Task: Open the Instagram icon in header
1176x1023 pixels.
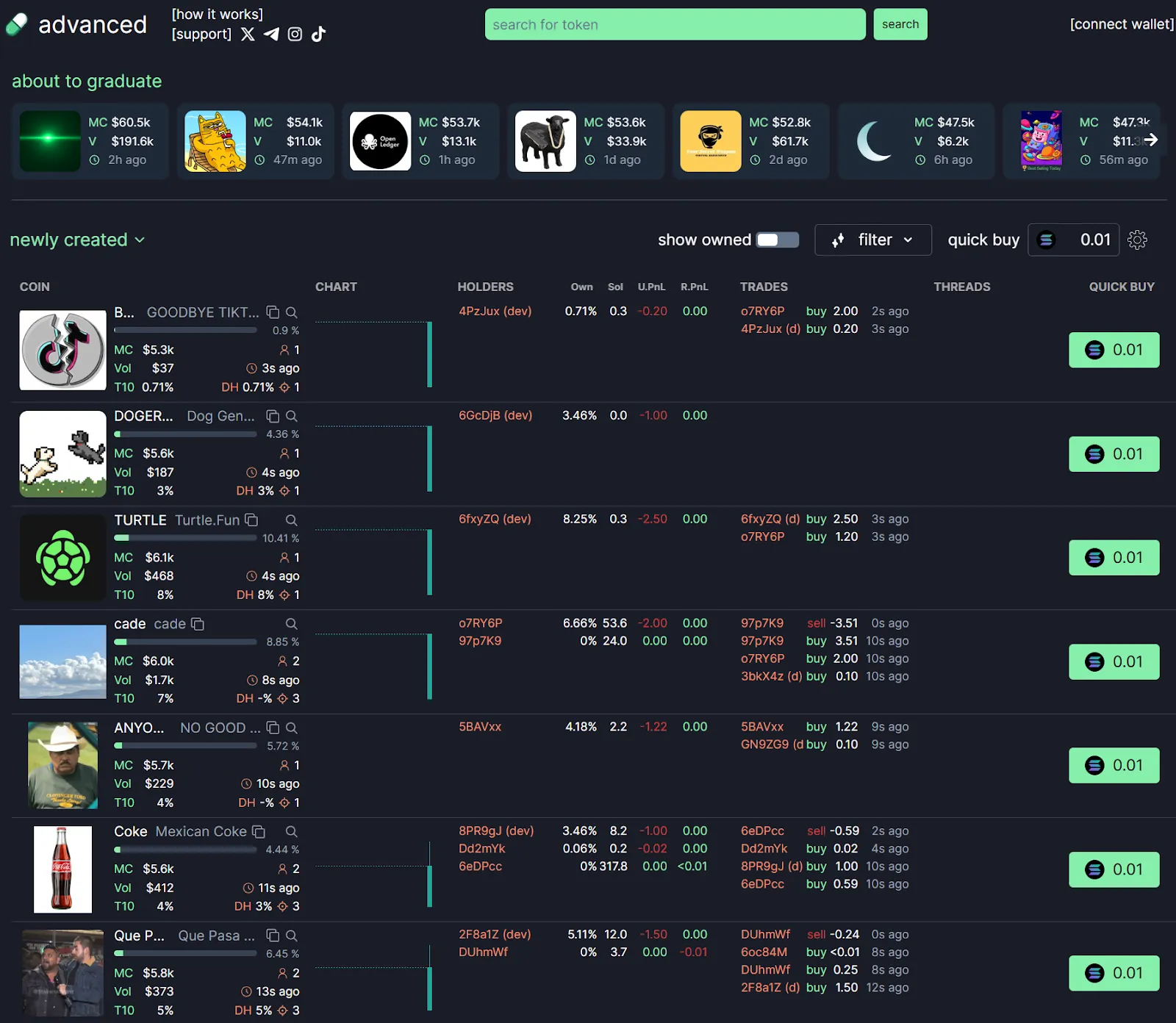Action: pos(295,35)
